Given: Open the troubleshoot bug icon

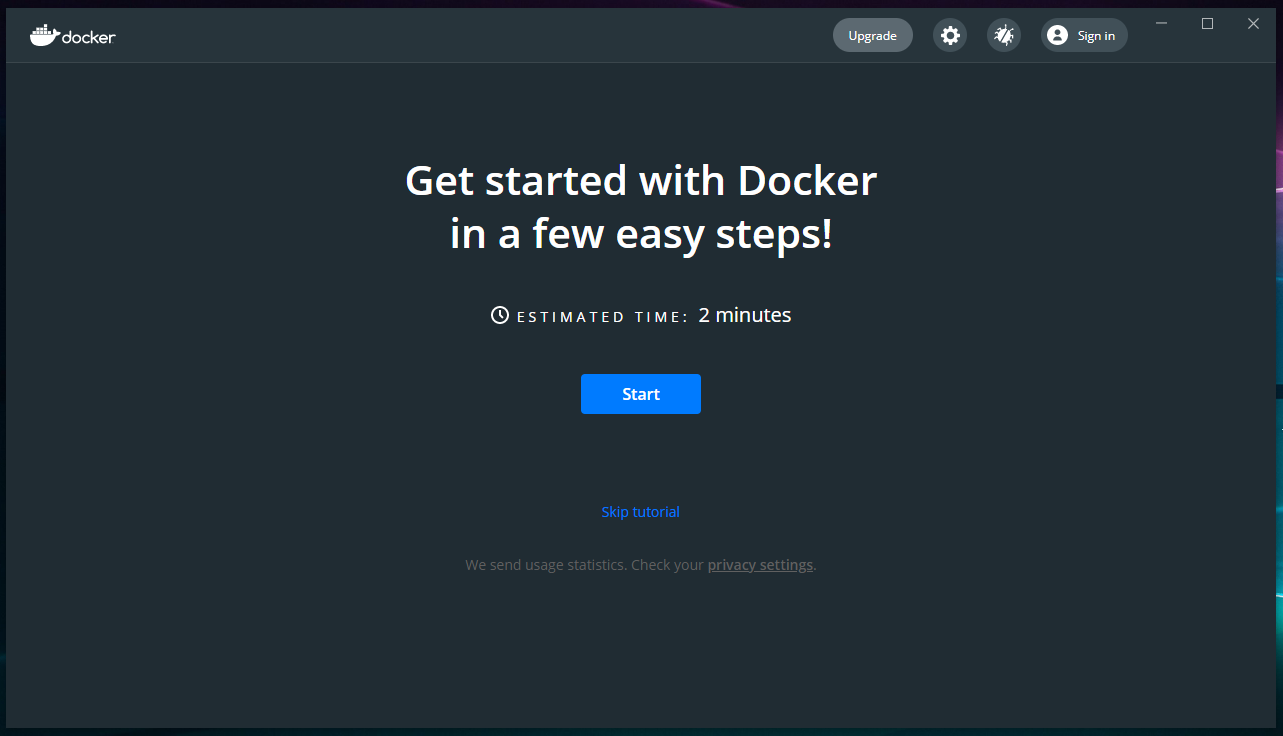Looking at the screenshot, I should tap(1004, 35).
